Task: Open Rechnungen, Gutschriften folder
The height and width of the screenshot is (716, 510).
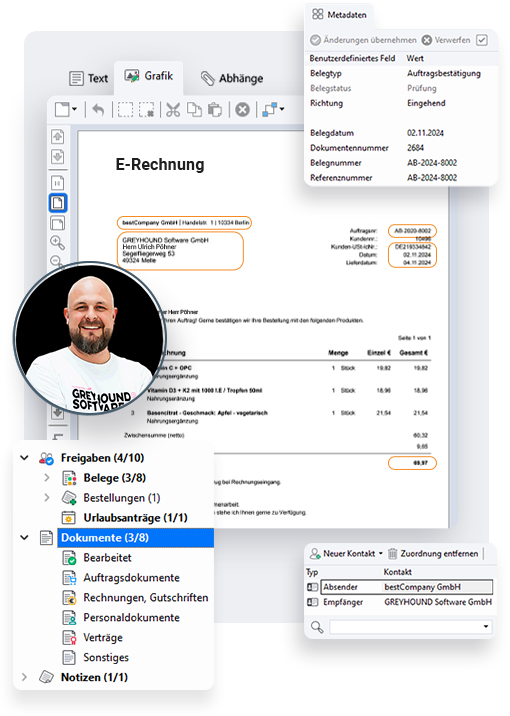Action: point(146,597)
